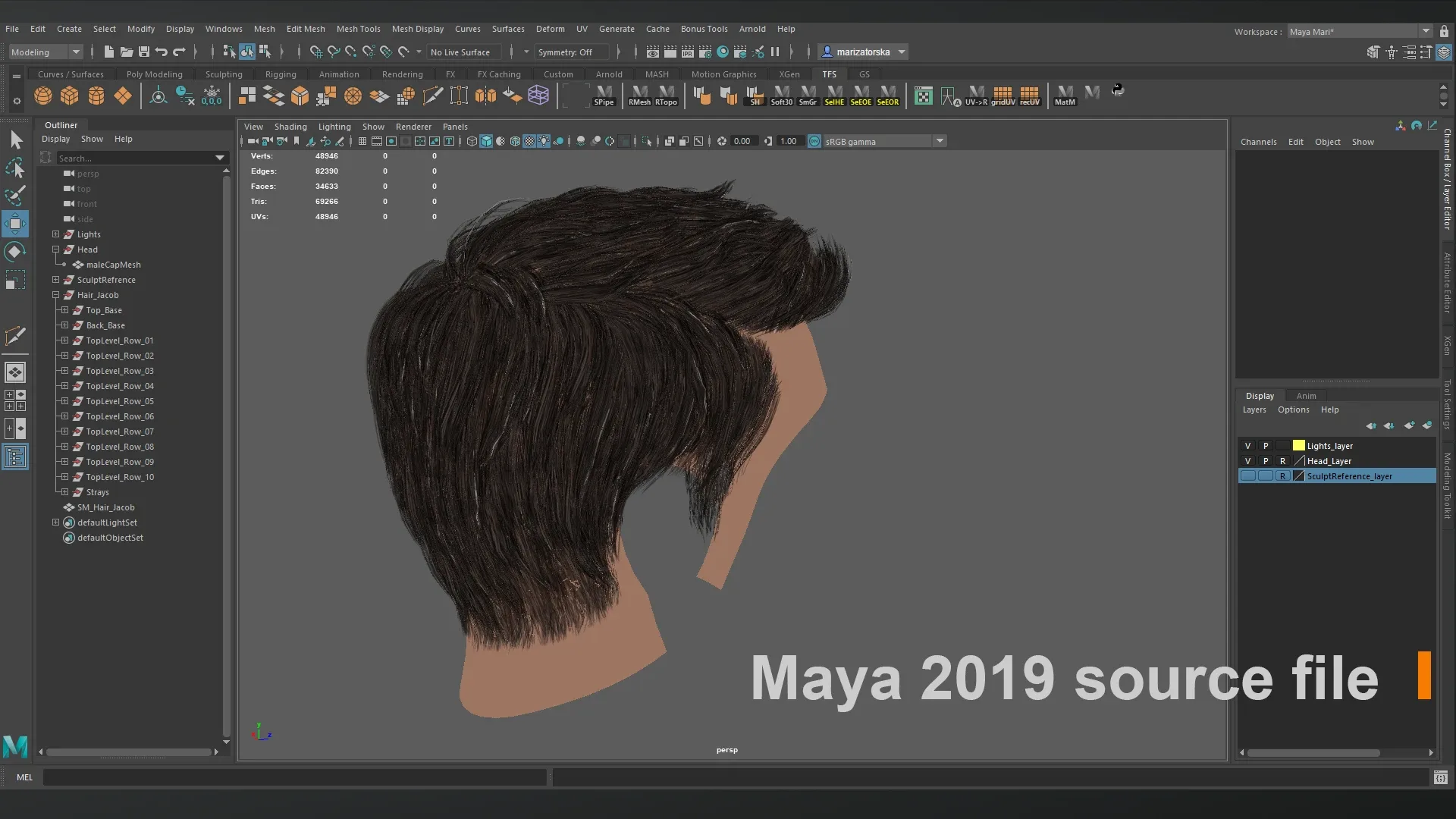The image size is (1456, 819).
Task: Toggle visibility of Lights_layer
Action: 1246,445
